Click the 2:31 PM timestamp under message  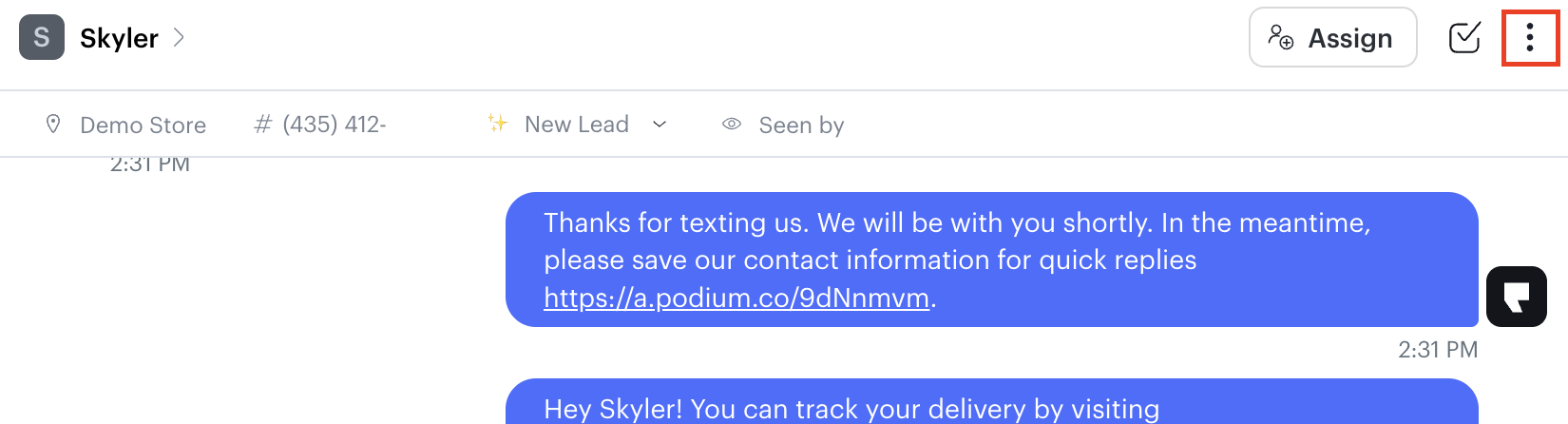(1437, 350)
